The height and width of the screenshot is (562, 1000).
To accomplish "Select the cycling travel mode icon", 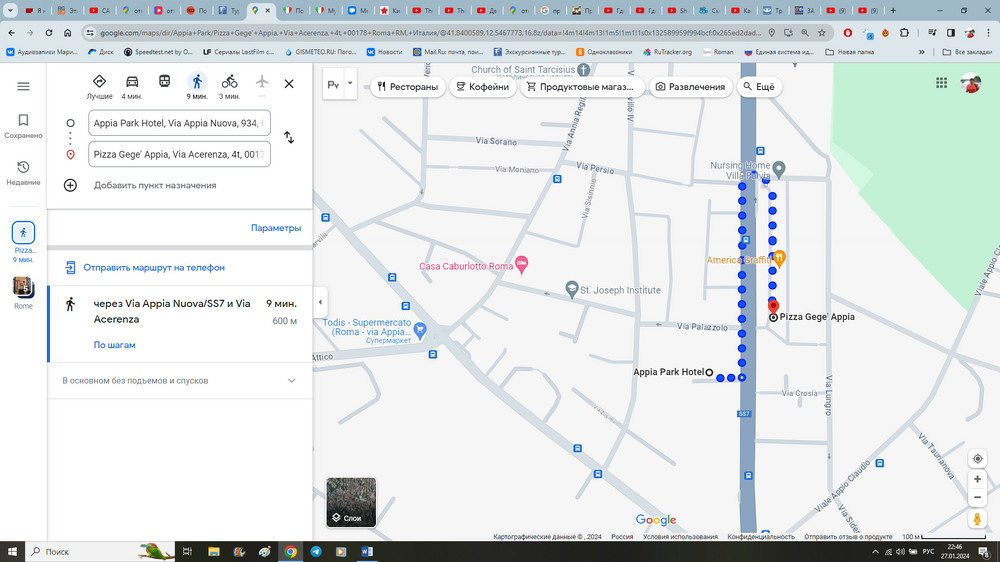I will (229, 82).
